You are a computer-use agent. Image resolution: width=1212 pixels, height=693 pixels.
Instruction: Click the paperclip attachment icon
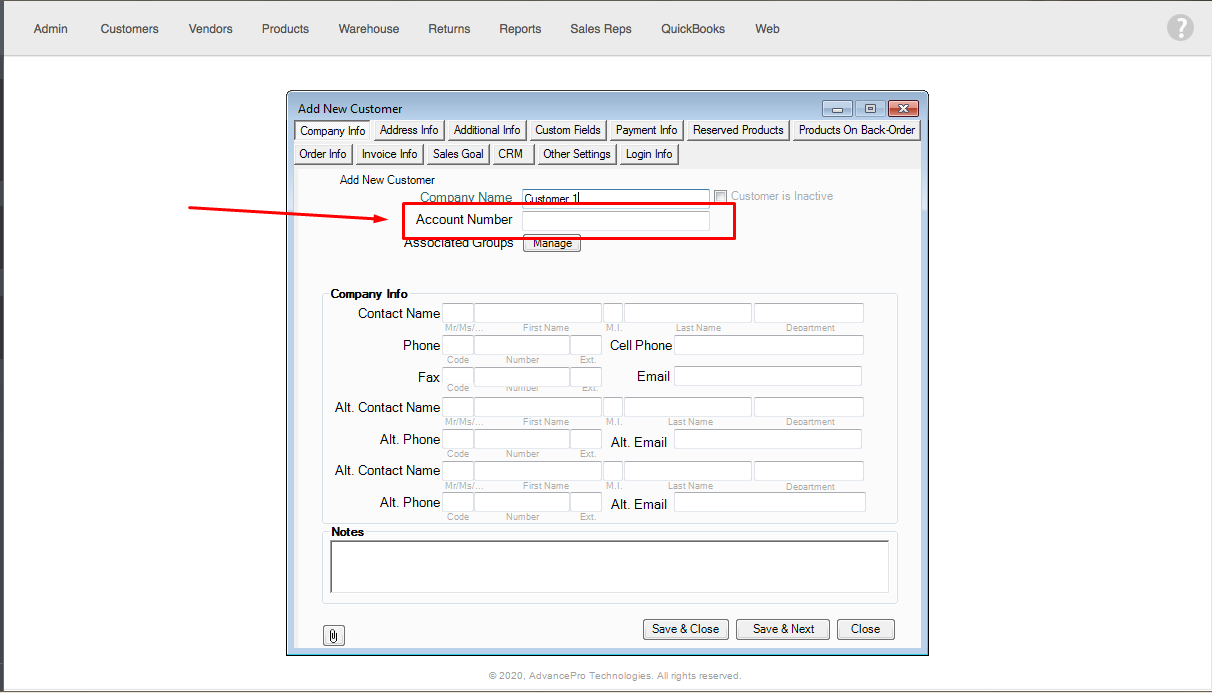[x=334, y=635]
